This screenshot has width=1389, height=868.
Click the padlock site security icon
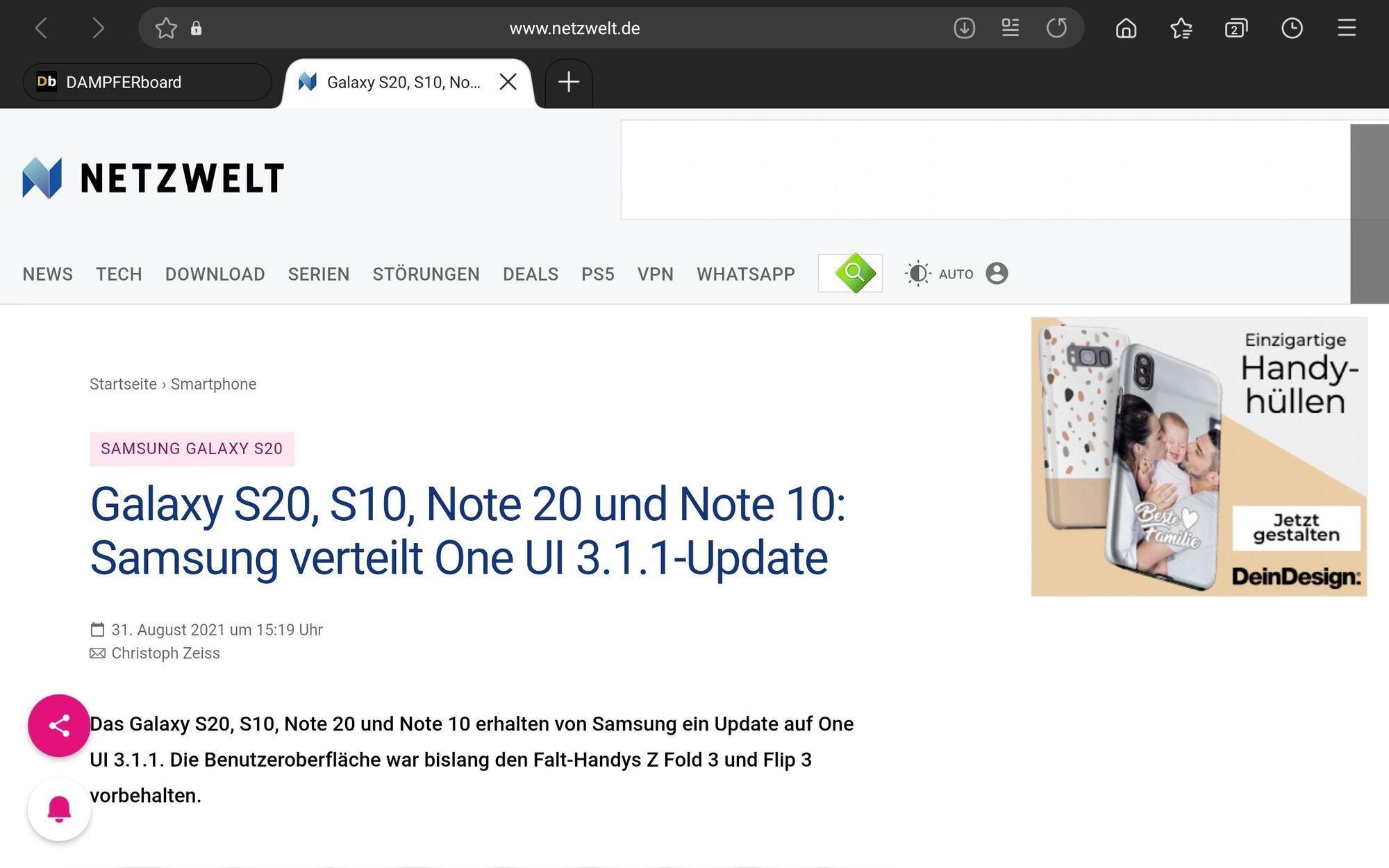(x=197, y=28)
